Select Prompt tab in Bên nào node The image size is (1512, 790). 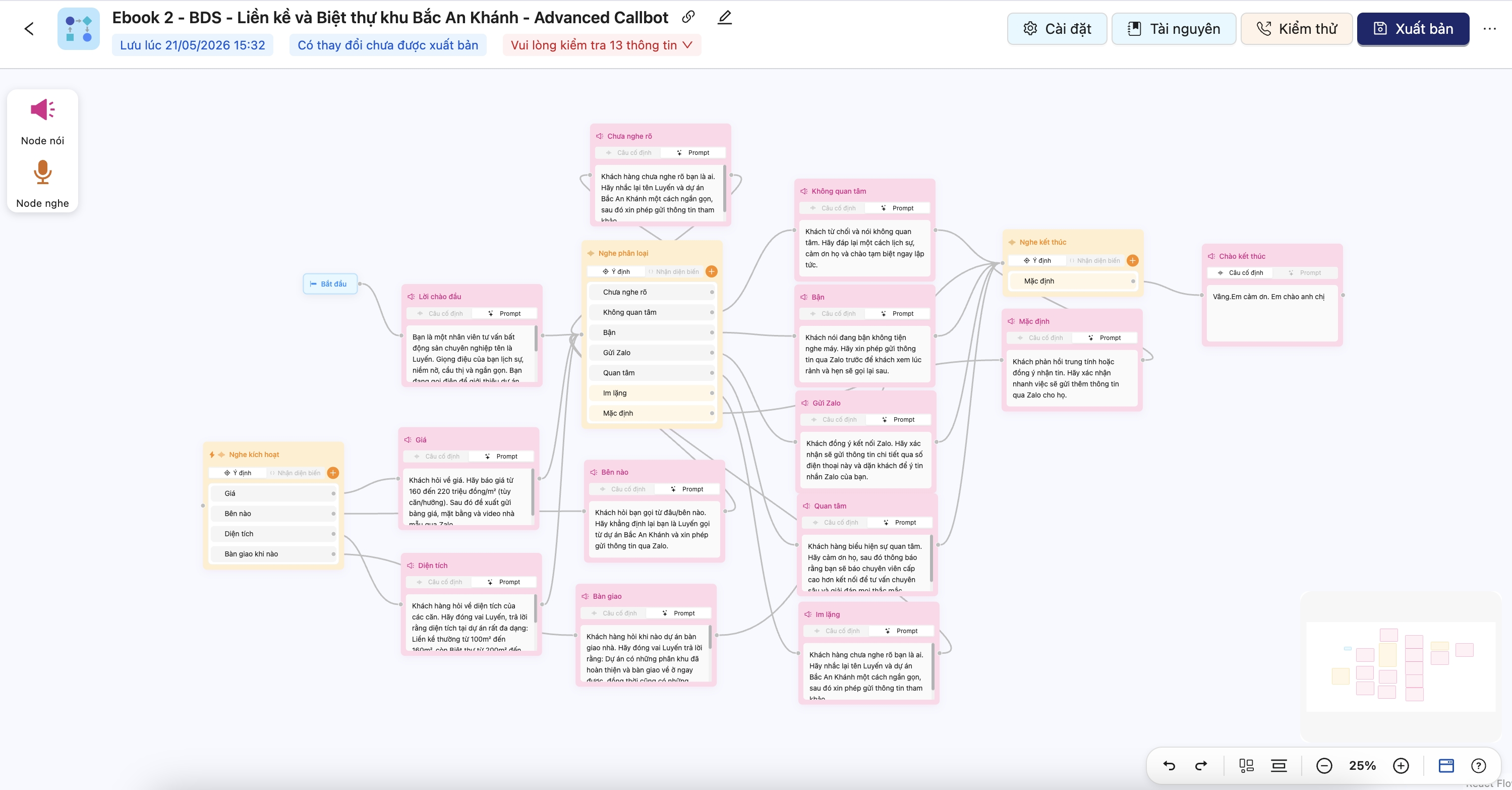click(x=687, y=489)
